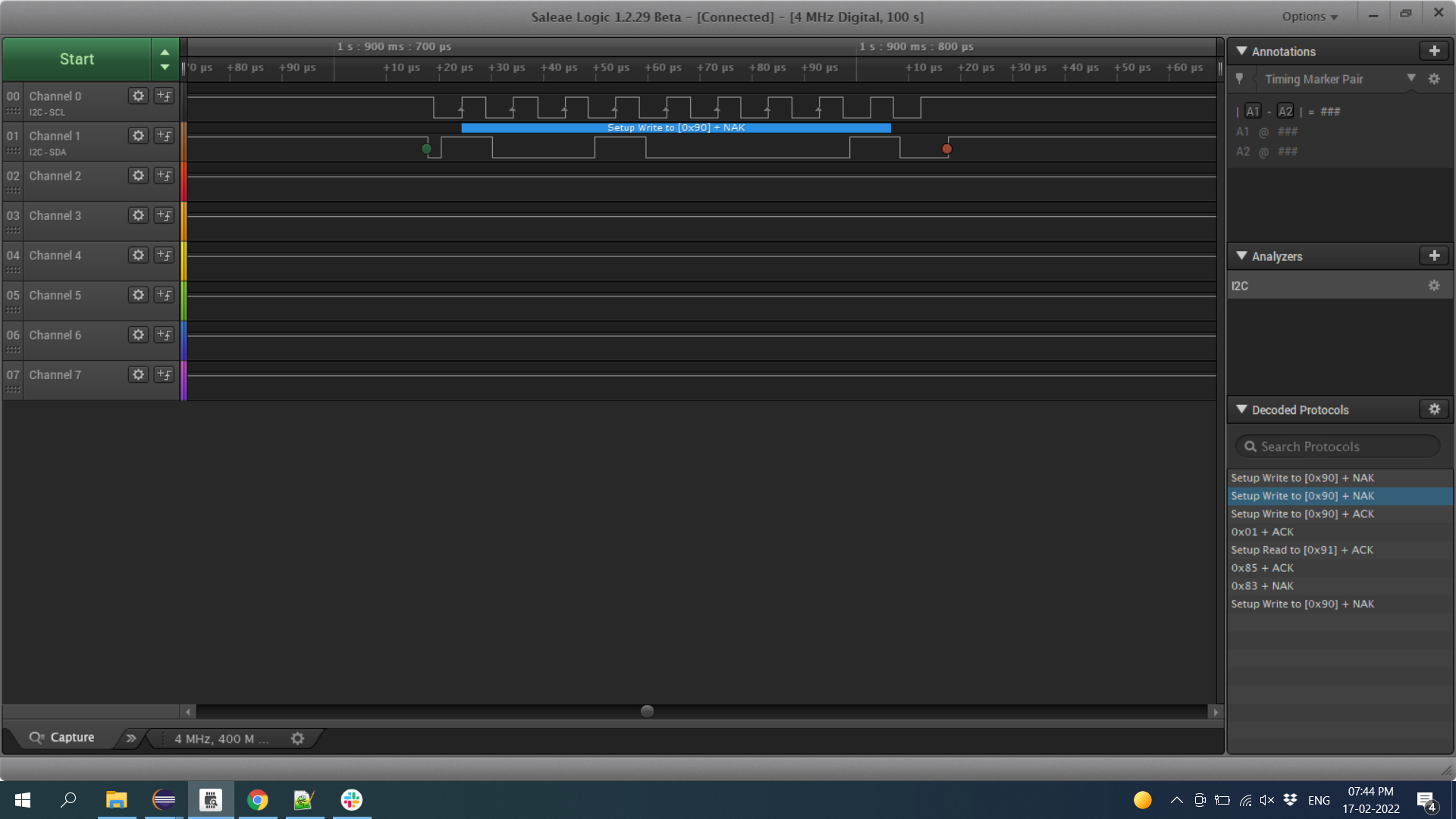Image resolution: width=1456 pixels, height=819 pixels.
Task: Click Channel 1 I2C-SDA label
Action: coord(48,152)
